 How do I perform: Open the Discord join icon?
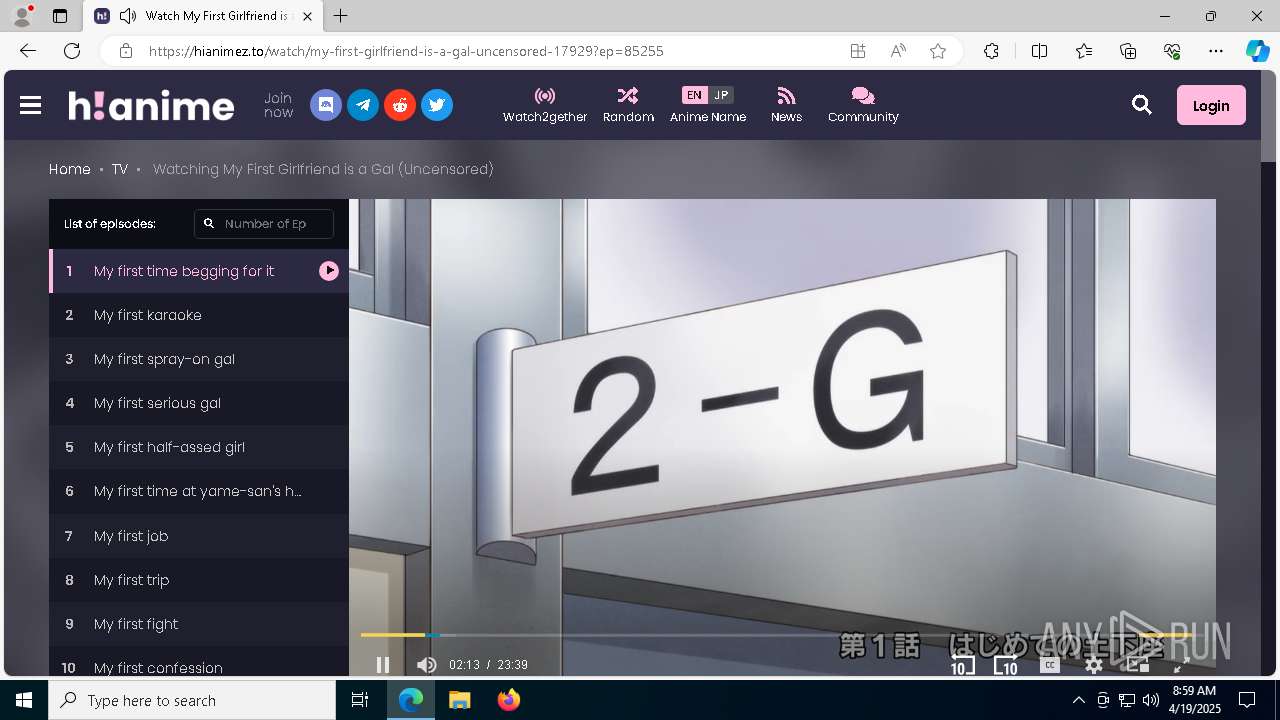pyautogui.click(x=326, y=105)
